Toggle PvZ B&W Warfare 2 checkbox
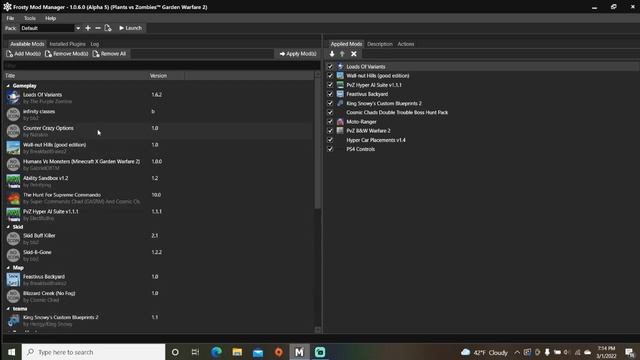The image size is (640, 360). pos(330,131)
